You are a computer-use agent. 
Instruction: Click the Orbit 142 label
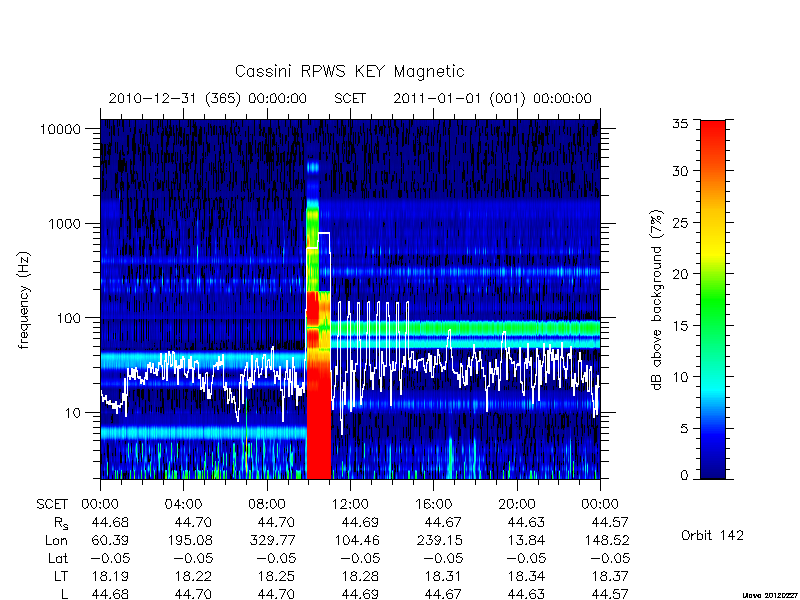click(x=712, y=535)
